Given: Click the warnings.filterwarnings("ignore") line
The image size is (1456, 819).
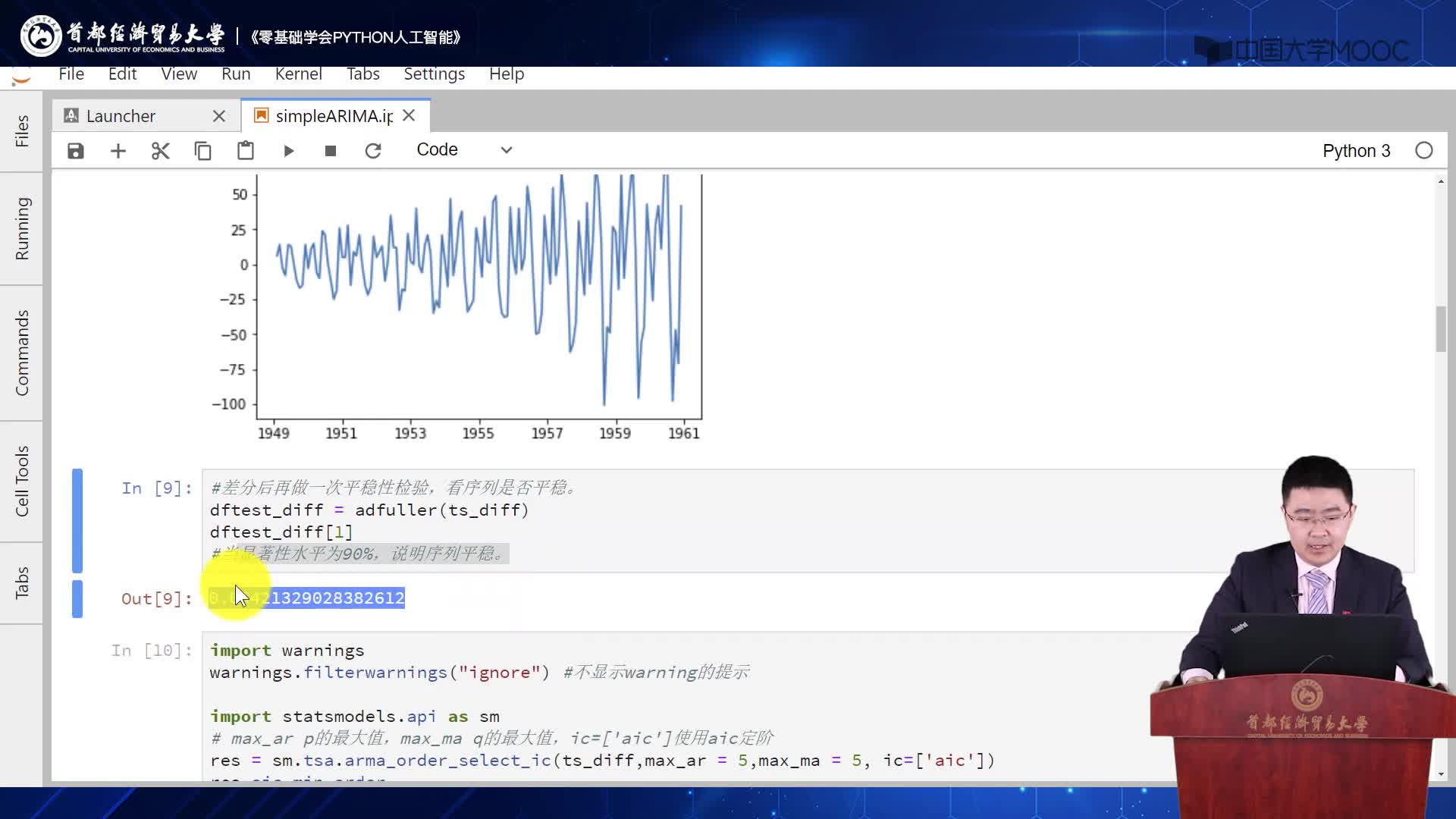Looking at the screenshot, I should [379, 673].
